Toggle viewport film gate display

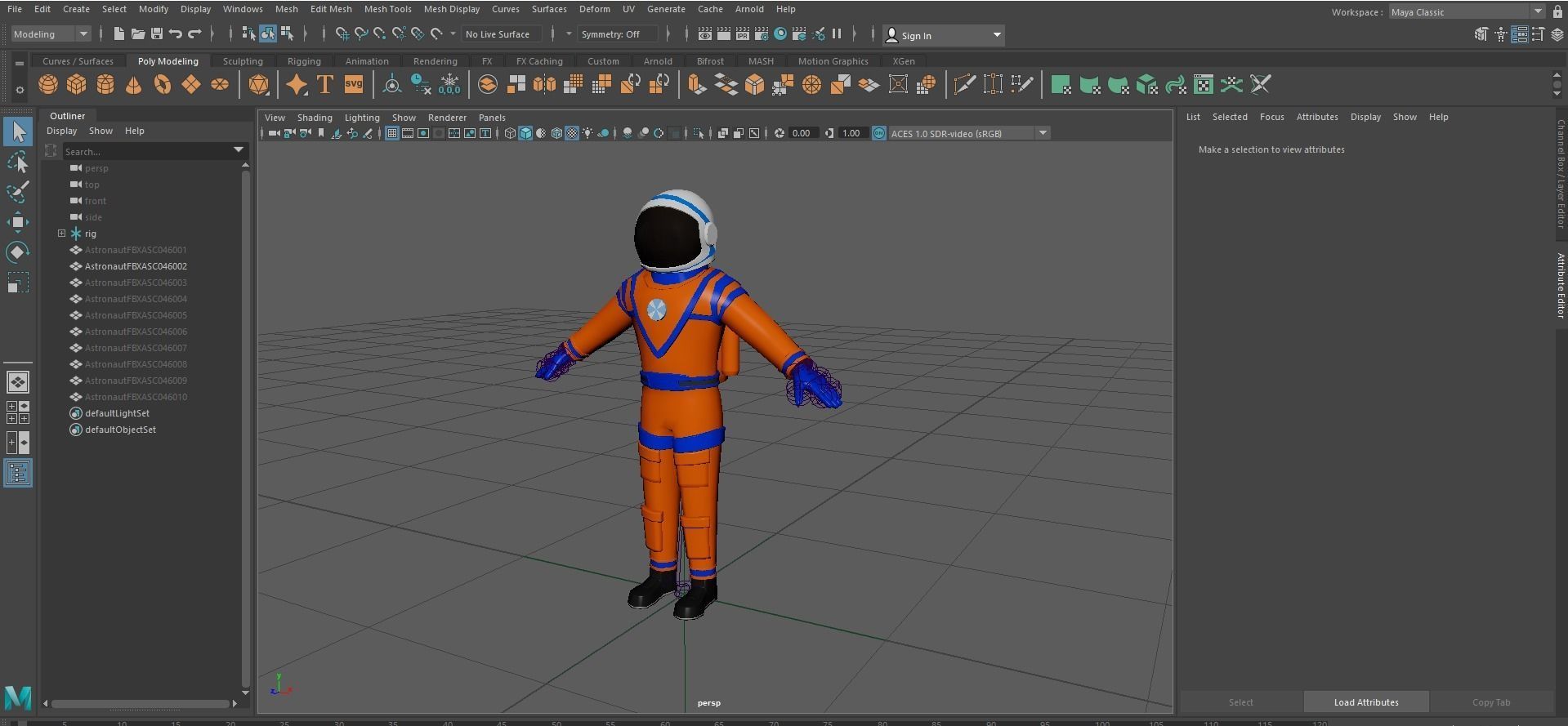coord(408,133)
